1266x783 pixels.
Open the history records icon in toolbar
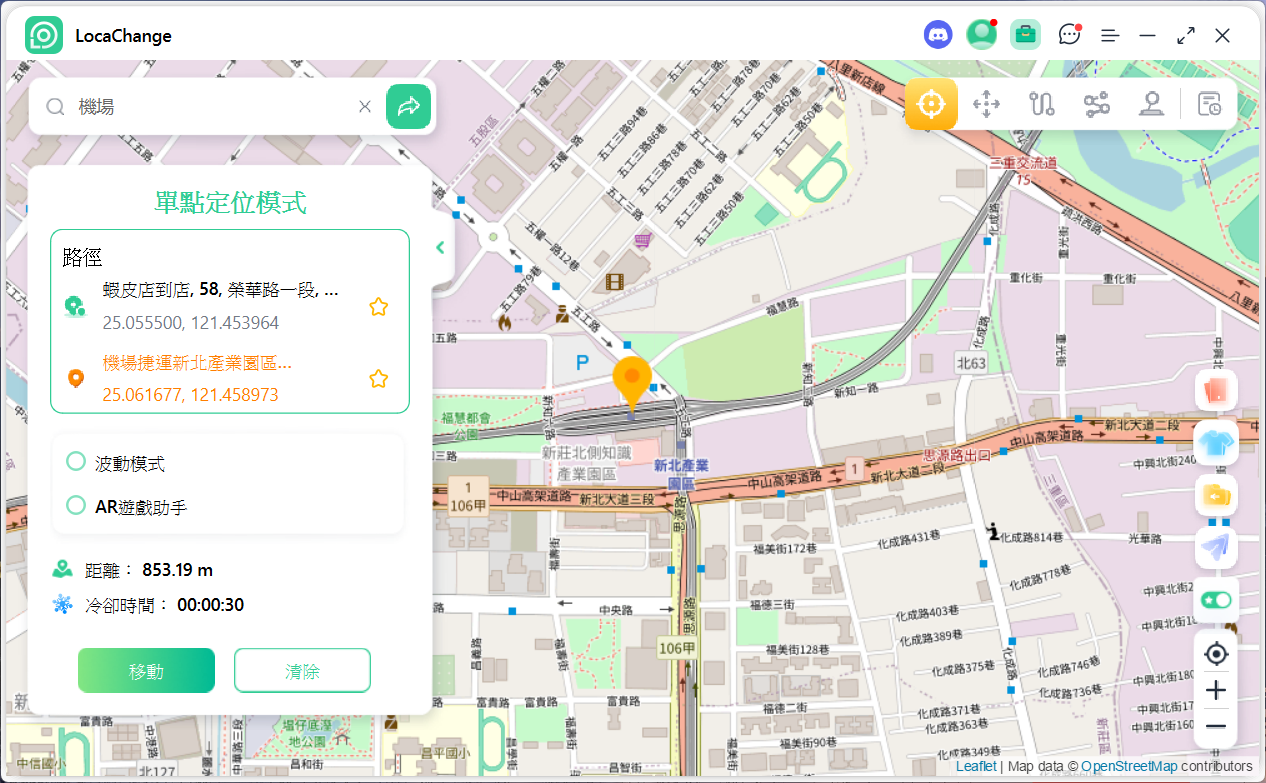click(1209, 104)
